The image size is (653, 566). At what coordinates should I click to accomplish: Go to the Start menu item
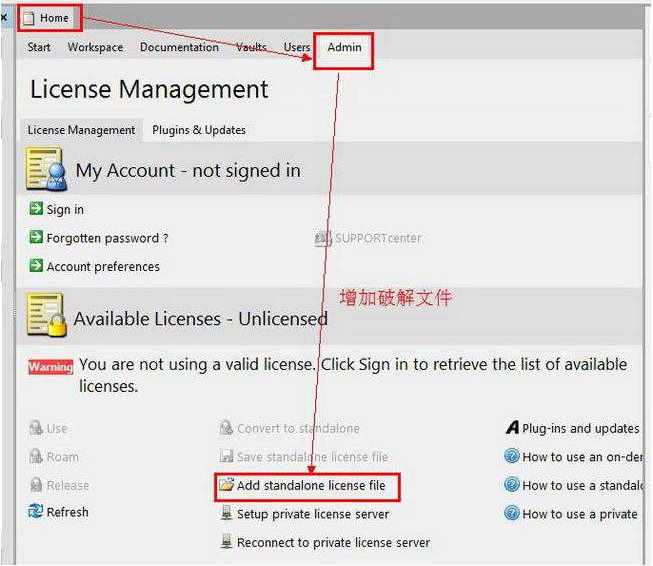click(x=39, y=47)
